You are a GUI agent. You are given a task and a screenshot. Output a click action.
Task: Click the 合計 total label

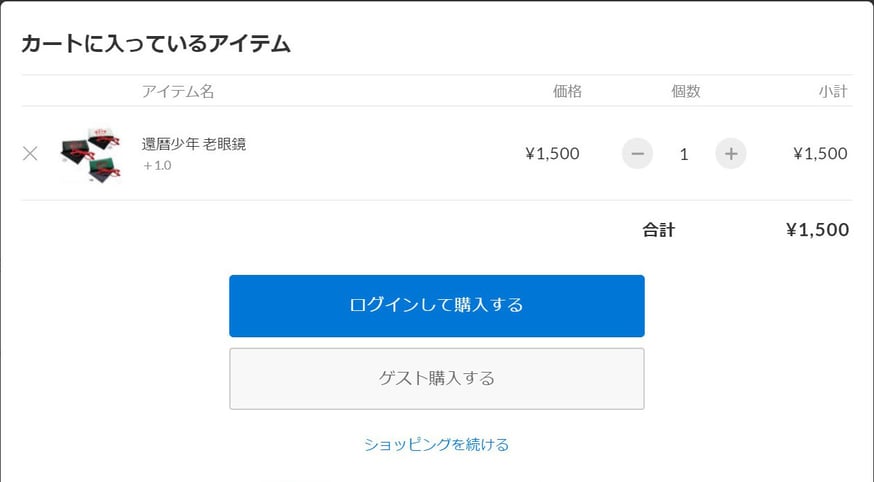659,230
